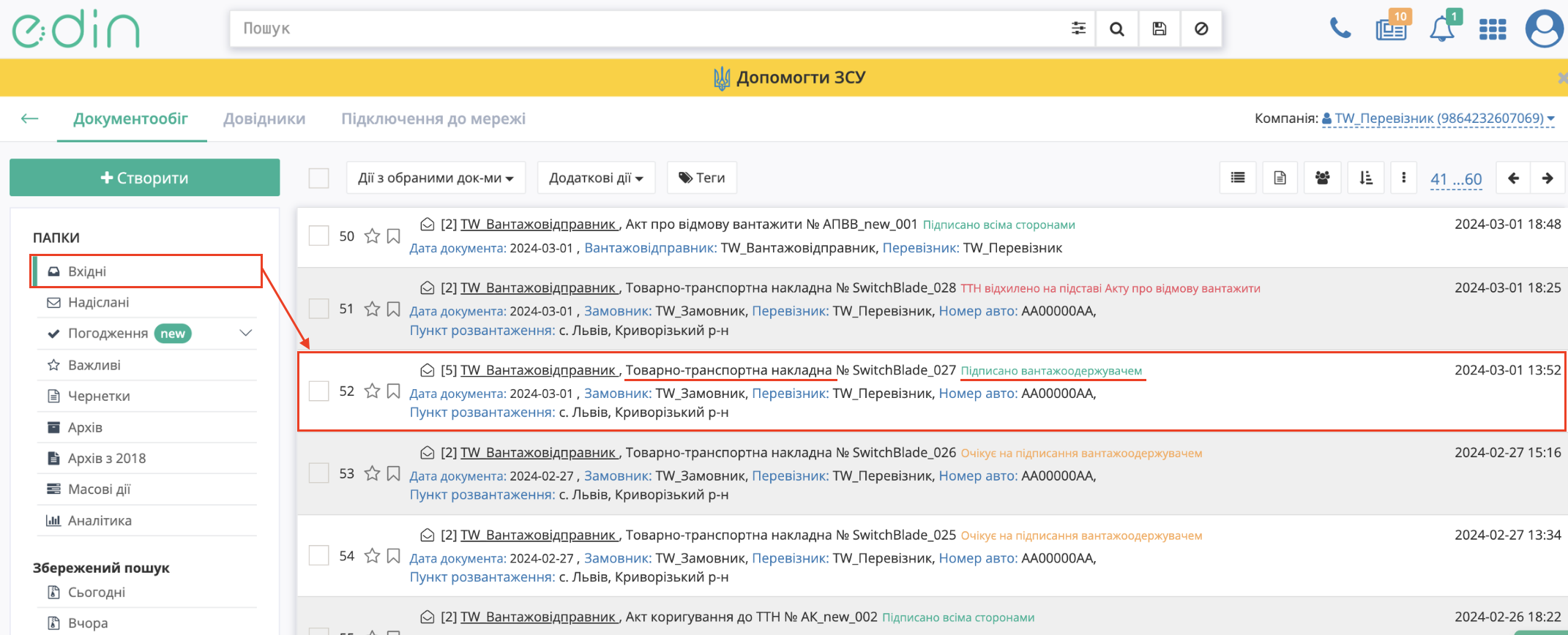Click the save search floppy icon
The image size is (1568, 635).
[x=1159, y=29]
